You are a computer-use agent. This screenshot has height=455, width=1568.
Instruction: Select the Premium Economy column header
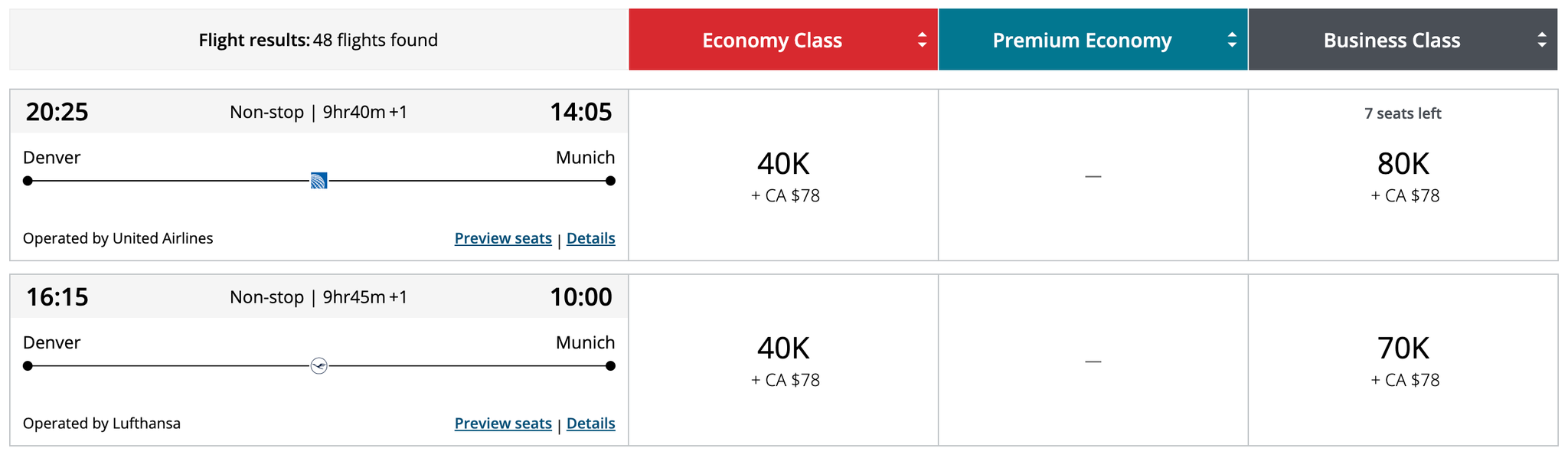click(1082, 40)
